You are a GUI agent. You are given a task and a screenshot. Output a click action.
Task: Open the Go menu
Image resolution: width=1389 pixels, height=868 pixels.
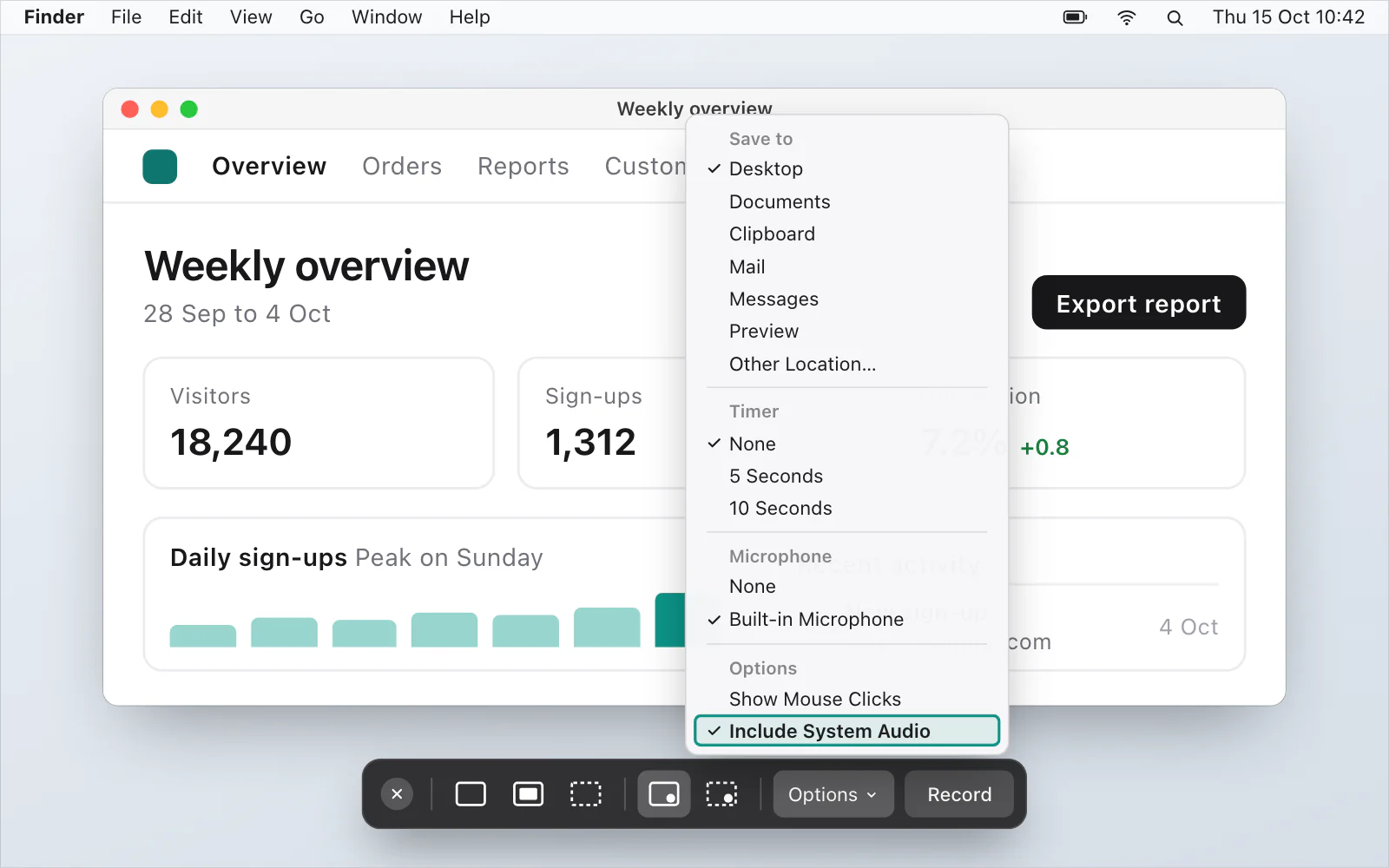(312, 17)
